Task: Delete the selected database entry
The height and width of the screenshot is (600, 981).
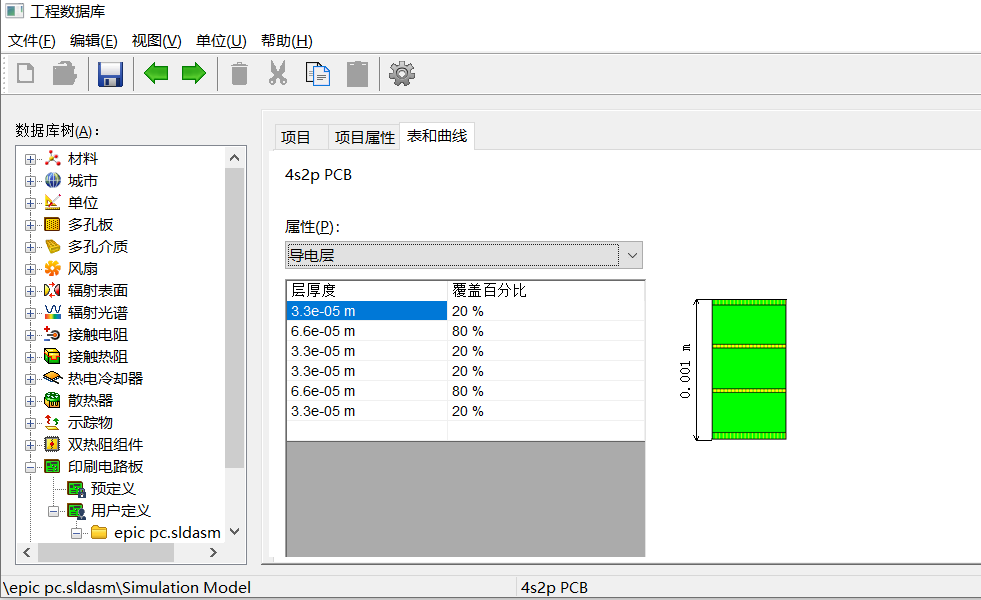Action: [x=239, y=73]
